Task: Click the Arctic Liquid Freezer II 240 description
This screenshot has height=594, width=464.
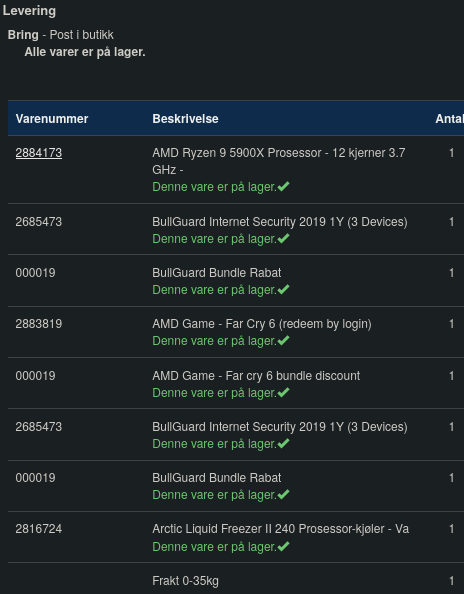Action: pos(281,529)
